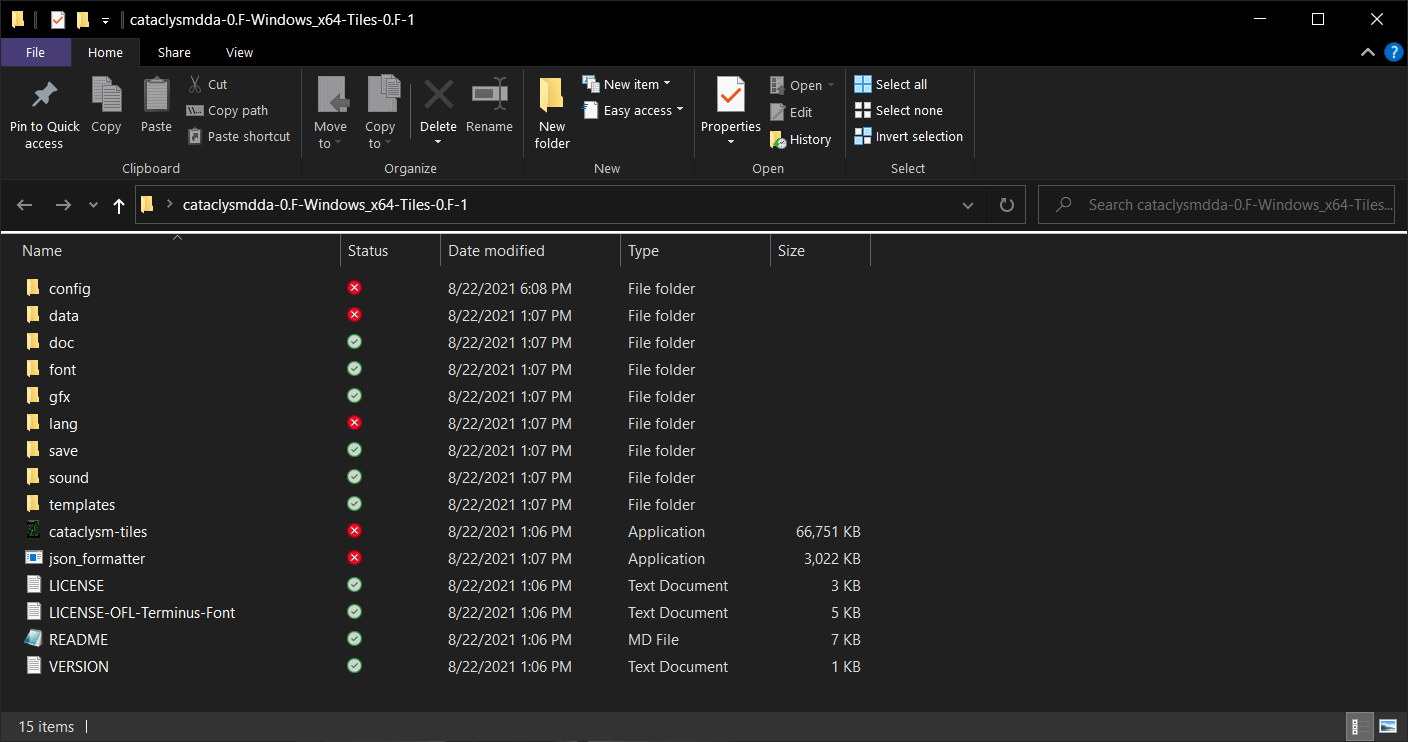Click Select all in ribbon
Screen dimensions: 1408x742
[x=891, y=85]
